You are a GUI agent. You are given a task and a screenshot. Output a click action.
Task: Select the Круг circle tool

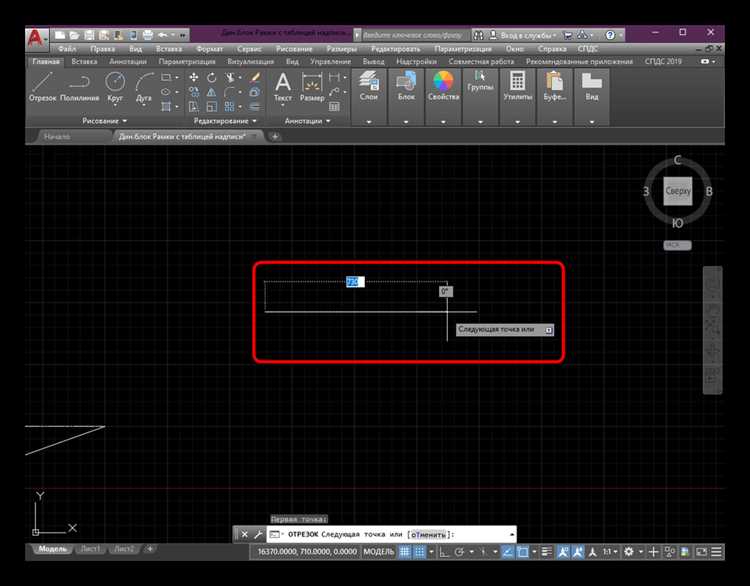point(115,86)
